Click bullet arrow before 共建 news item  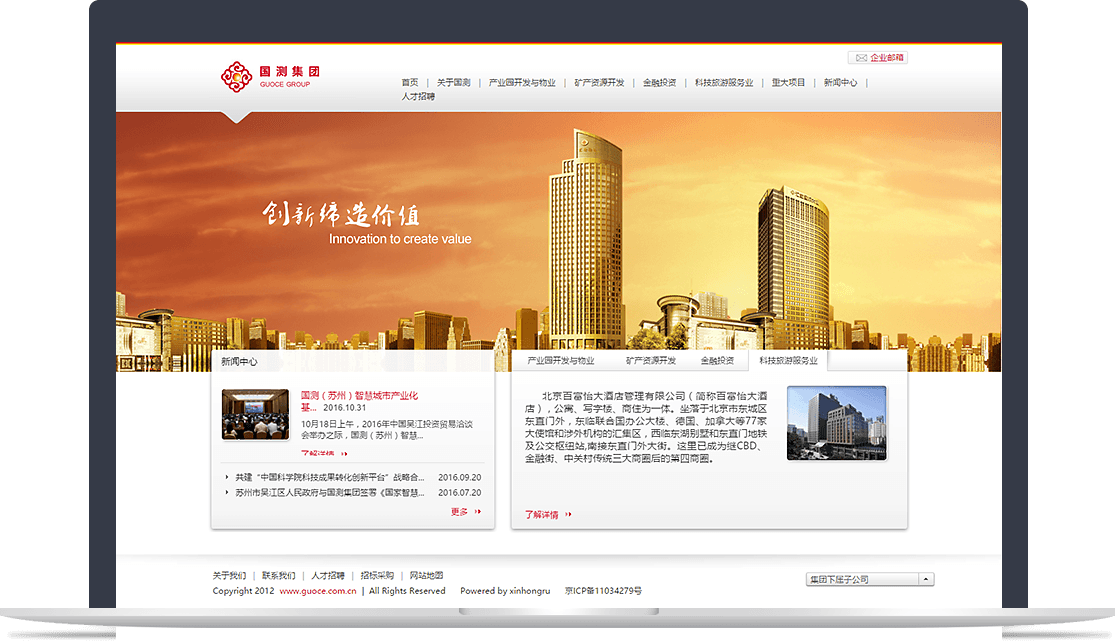pyautogui.click(x=227, y=478)
